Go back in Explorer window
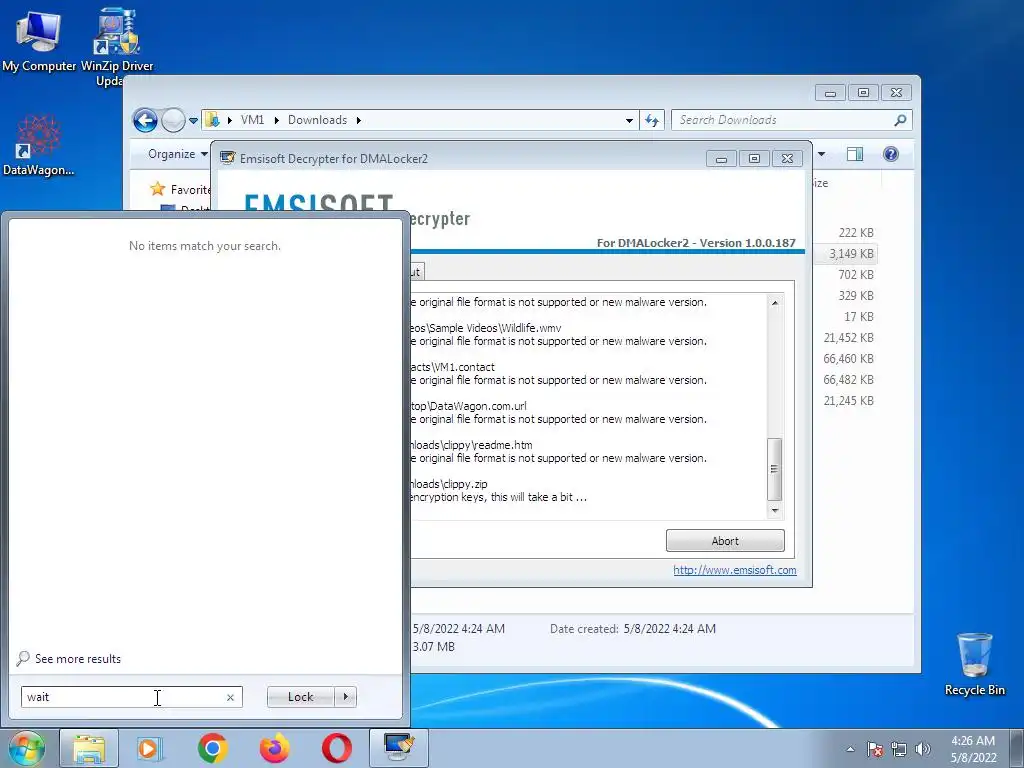The image size is (1024, 768). [x=145, y=120]
